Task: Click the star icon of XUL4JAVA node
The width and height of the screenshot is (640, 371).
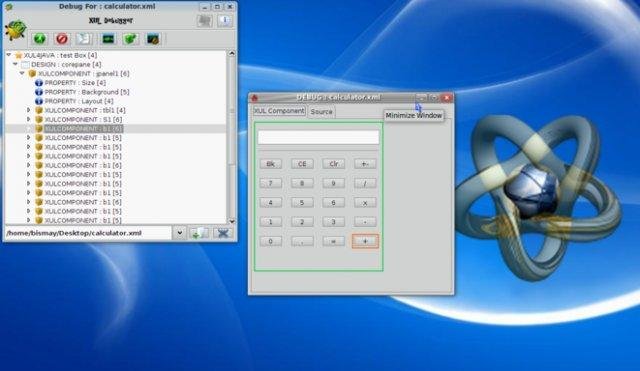Action: click(18, 55)
